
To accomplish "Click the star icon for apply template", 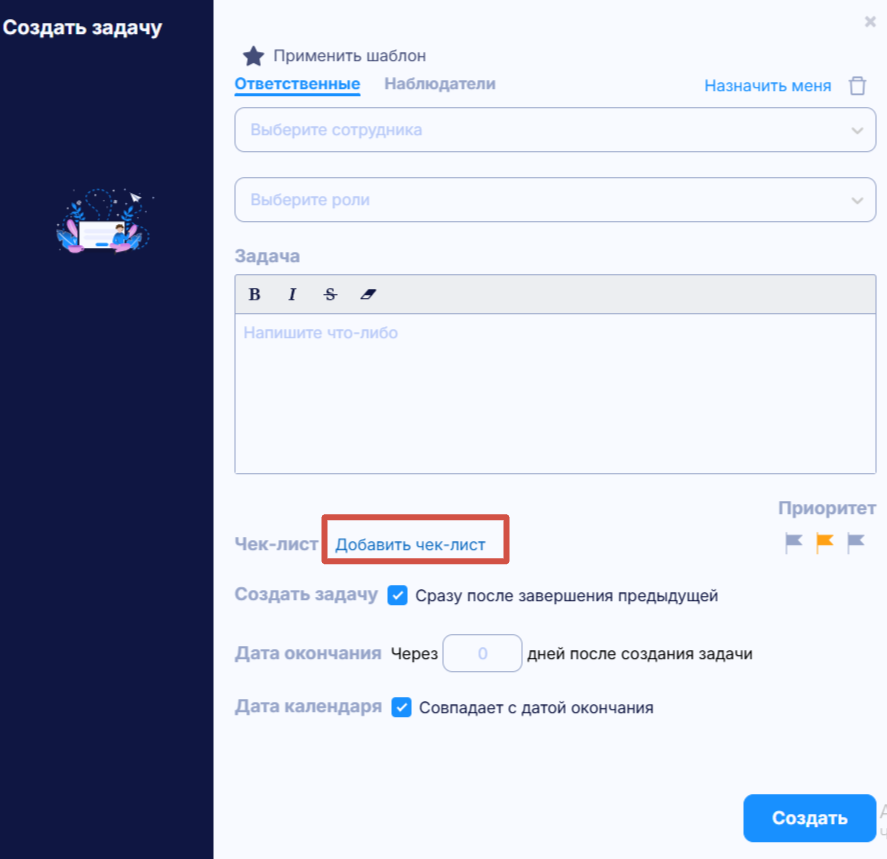I will (x=253, y=56).
